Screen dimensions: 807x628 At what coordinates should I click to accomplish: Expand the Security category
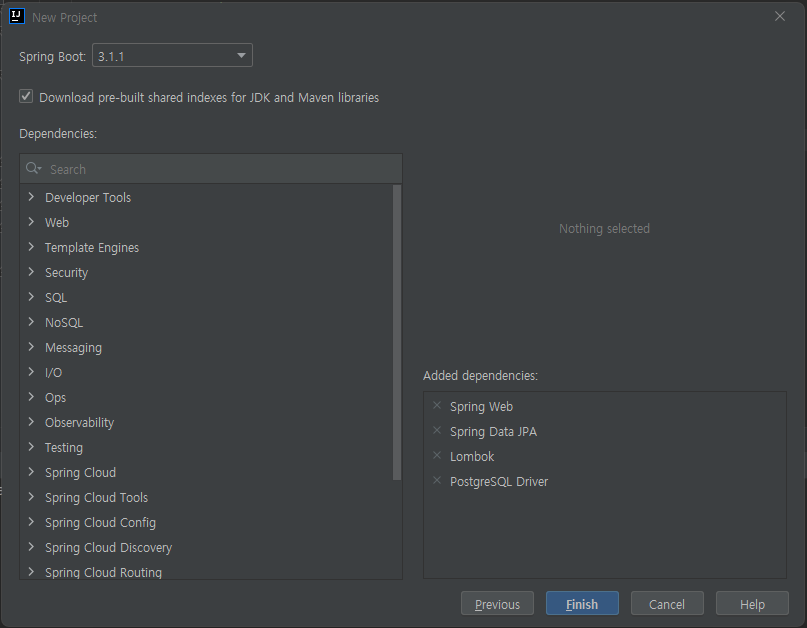tap(31, 272)
